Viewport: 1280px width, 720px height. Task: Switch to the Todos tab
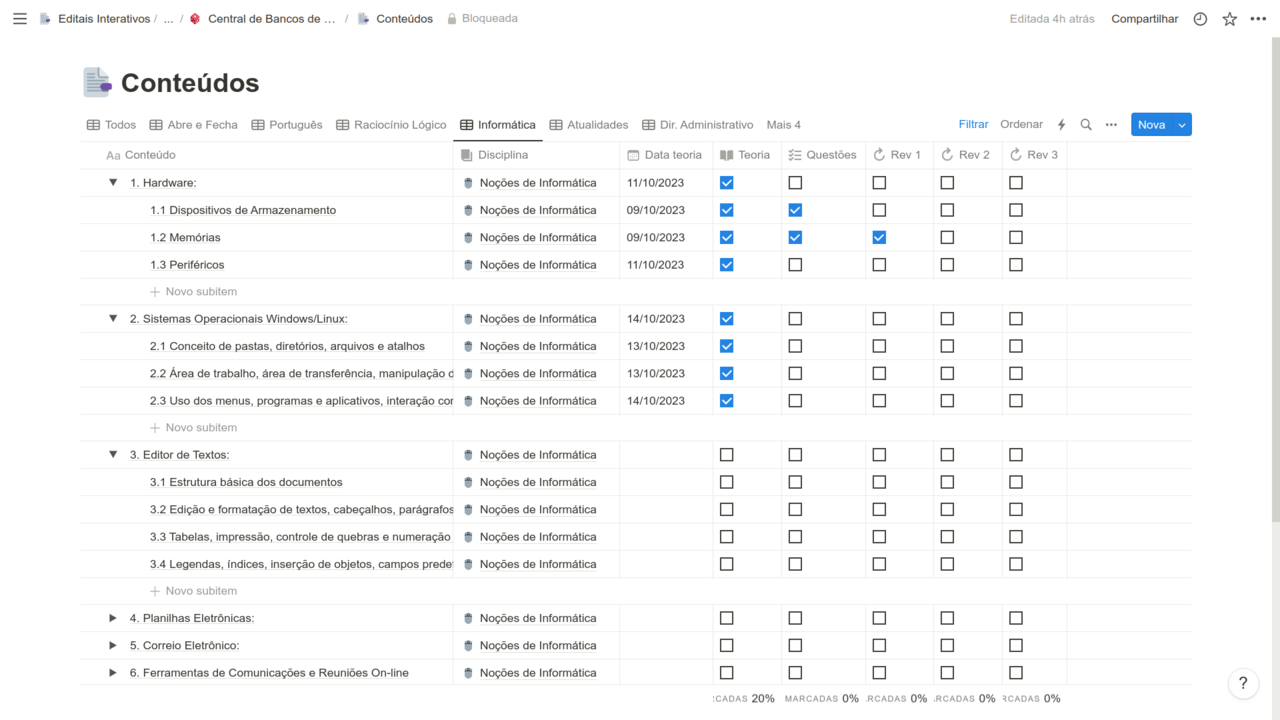click(111, 125)
